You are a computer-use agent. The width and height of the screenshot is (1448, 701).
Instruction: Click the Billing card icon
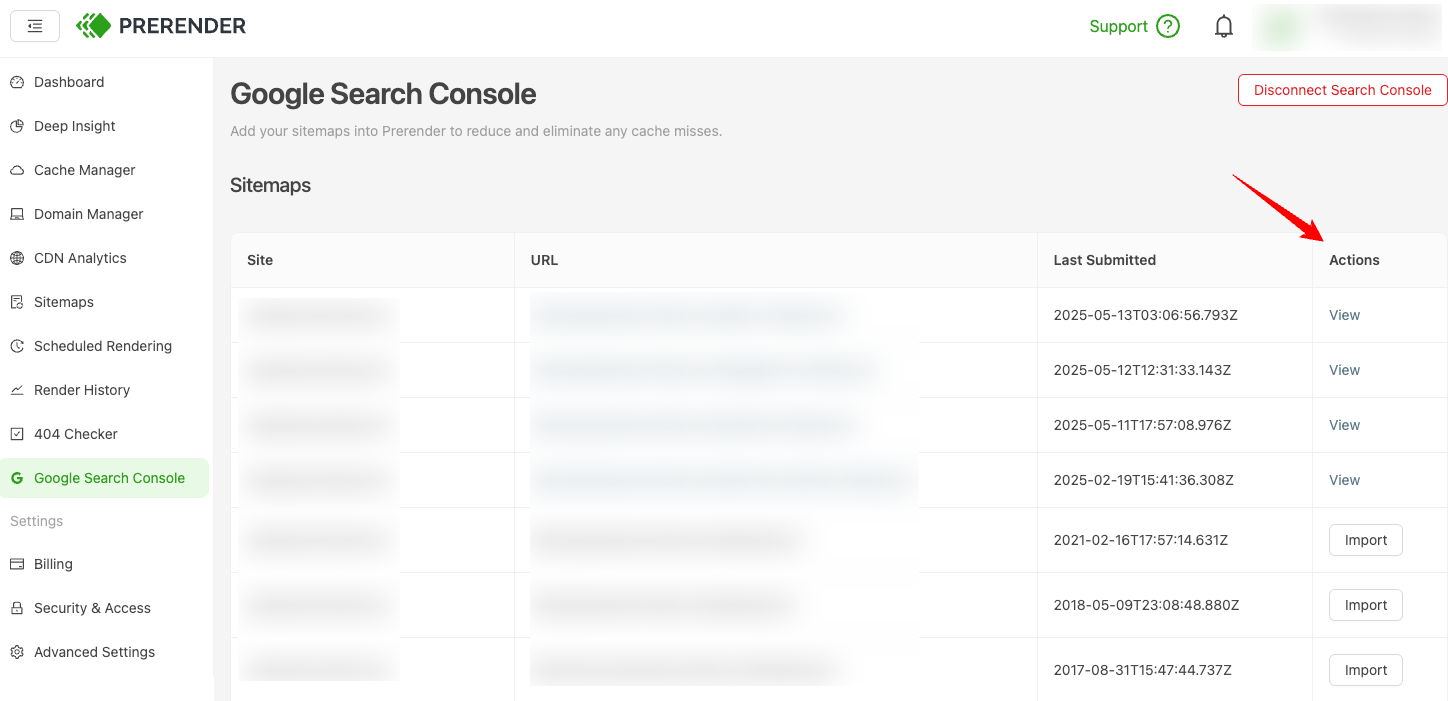pyautogui.click(x=17, y=564)
